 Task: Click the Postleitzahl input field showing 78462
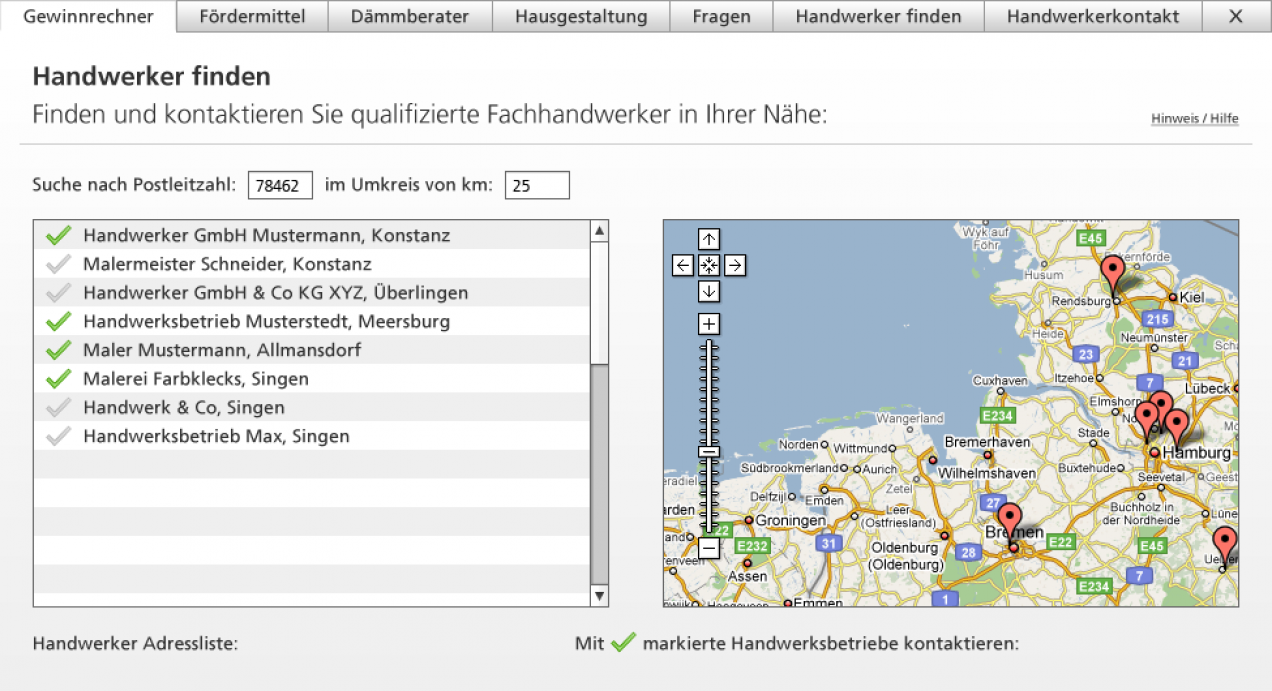pyautogui.click(x=280, y=184)
